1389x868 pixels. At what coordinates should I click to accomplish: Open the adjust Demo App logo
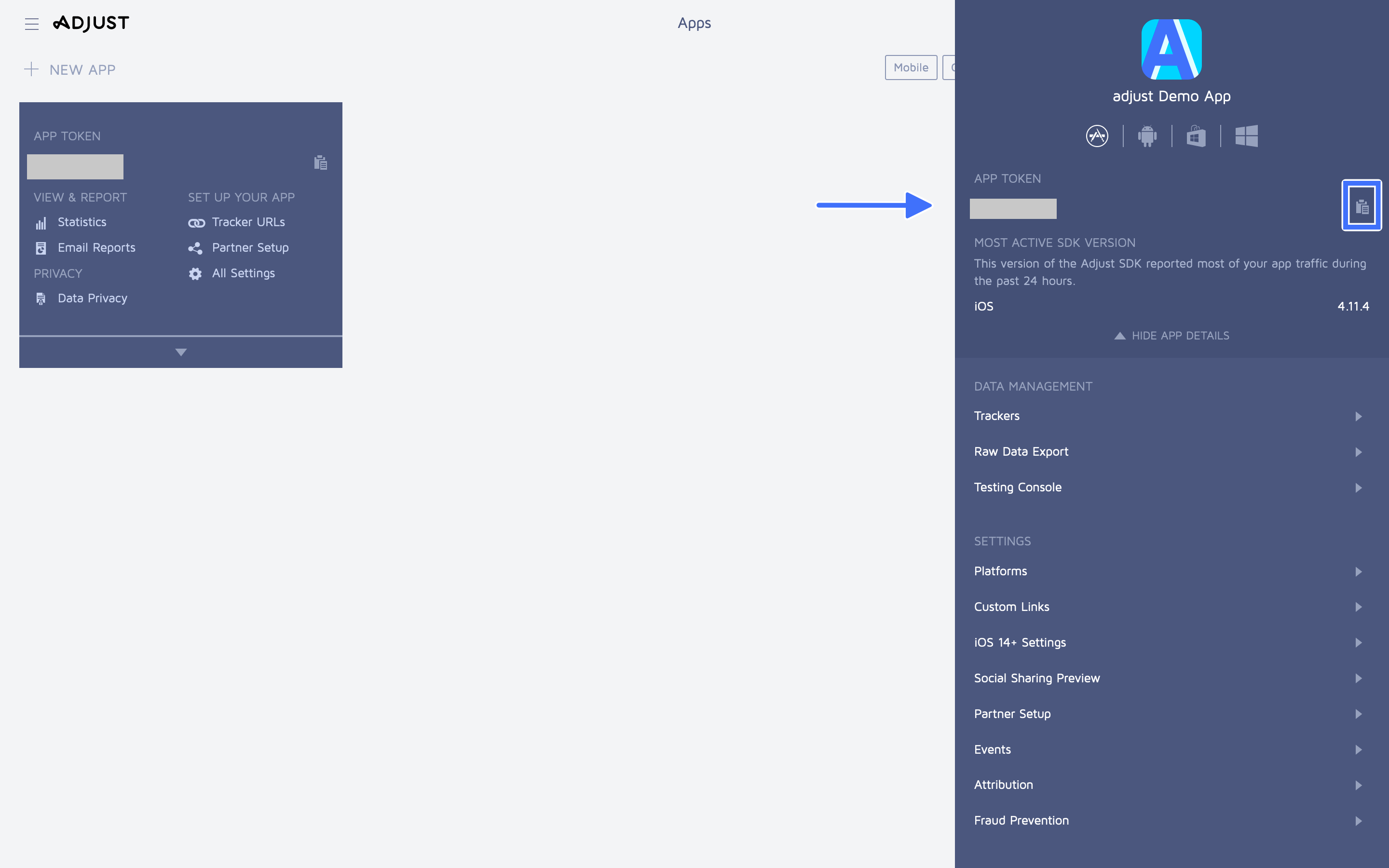coord(1171,49)
